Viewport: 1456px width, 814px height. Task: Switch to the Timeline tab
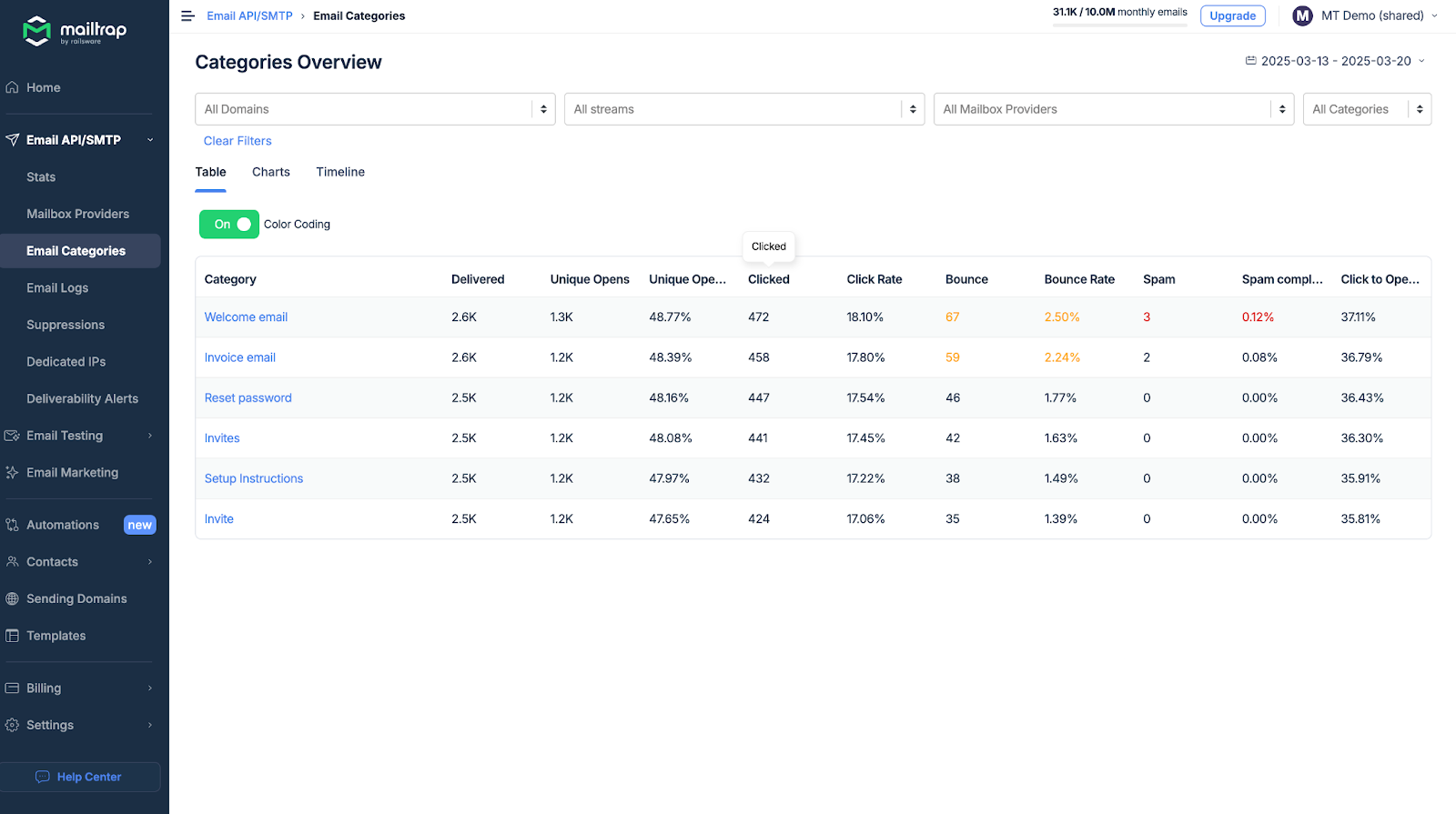click(340, 172)
